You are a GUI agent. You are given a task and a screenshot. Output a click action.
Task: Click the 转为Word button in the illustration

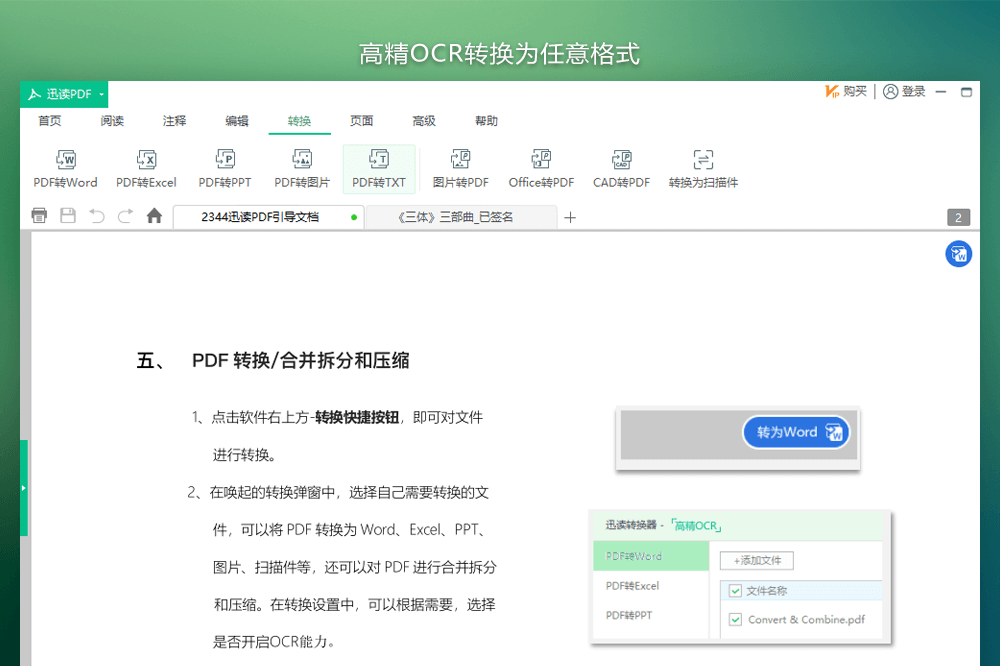[795, 432]
